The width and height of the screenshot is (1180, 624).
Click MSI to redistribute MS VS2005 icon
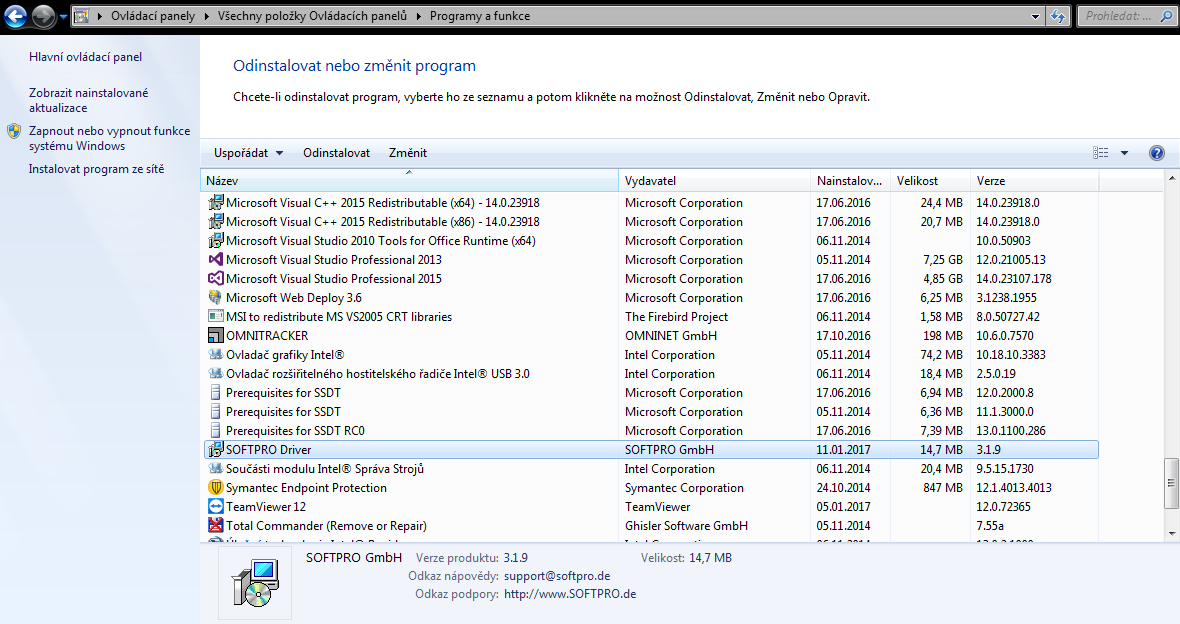point(215,316)
